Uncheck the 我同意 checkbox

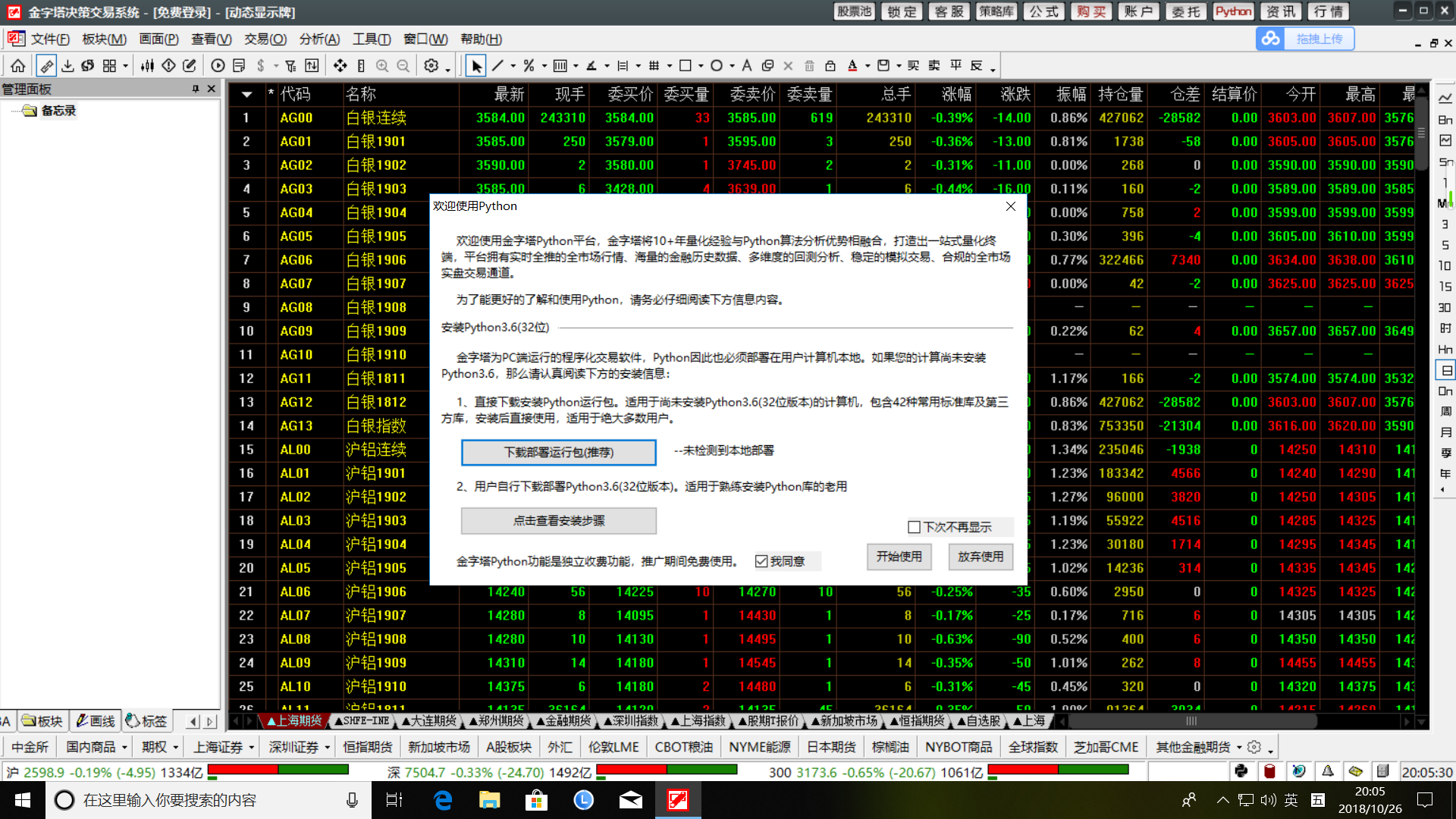pos(762,561)
